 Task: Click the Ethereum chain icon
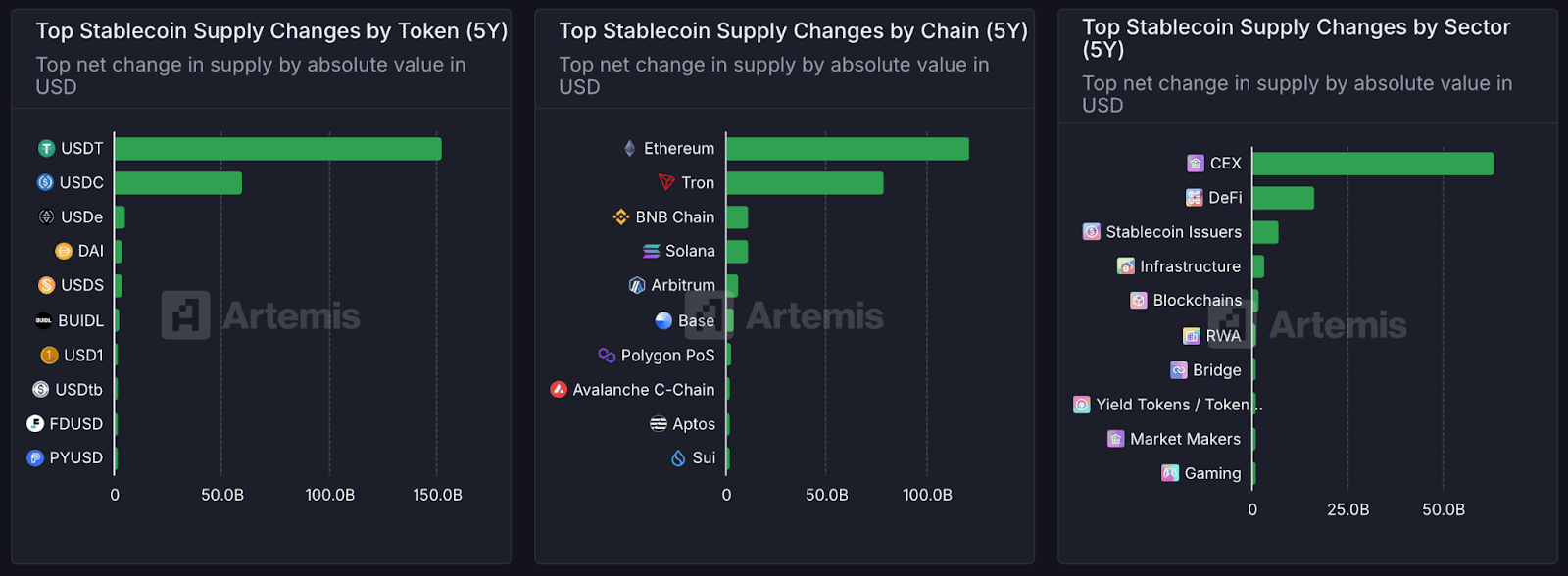pos(630,149)
